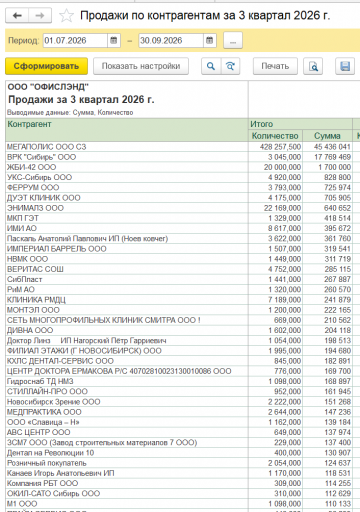Screen dimensions: 360x512
Task: Select row М1 ООО
Action: pos(127,504)
